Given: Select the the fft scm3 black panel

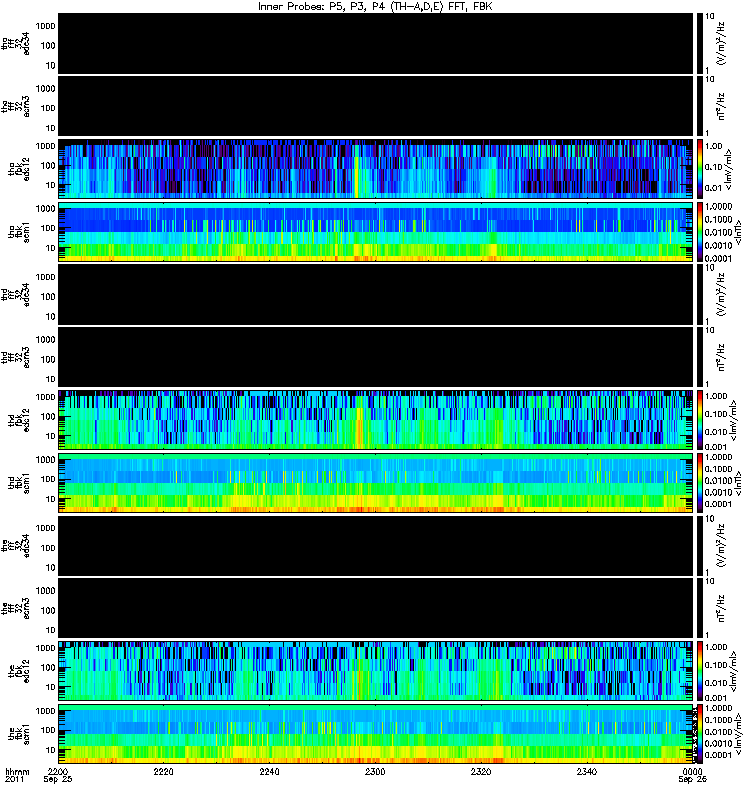Looking at the screenshot, I should tap(376, 609).
